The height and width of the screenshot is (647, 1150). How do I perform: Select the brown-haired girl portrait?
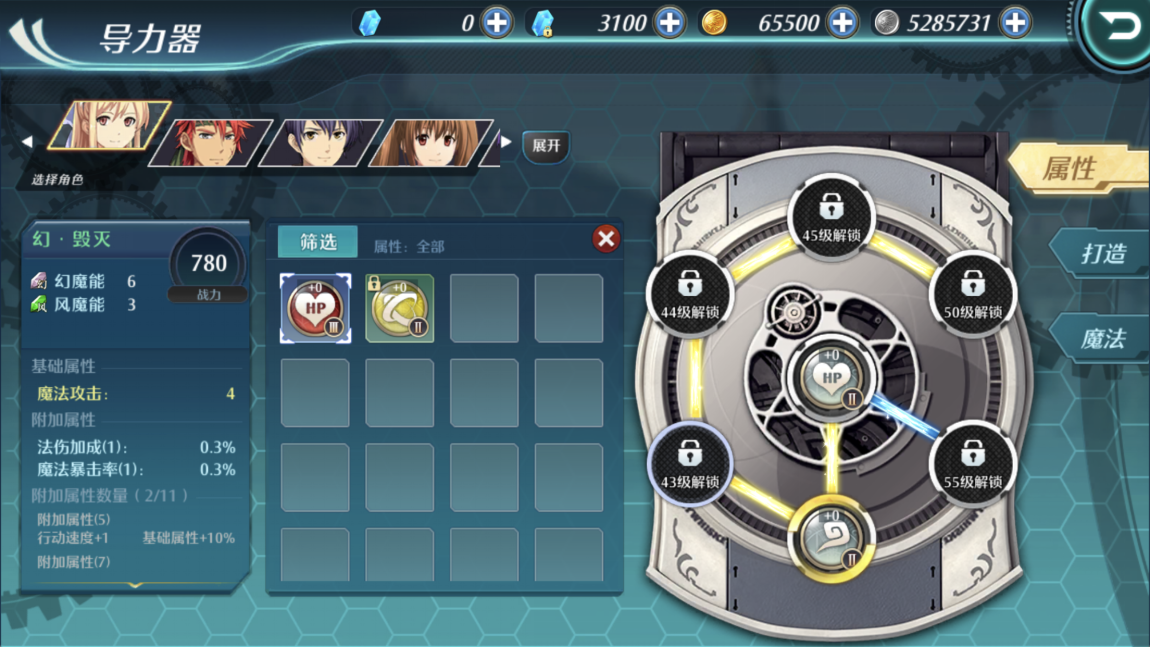(433, 142)
